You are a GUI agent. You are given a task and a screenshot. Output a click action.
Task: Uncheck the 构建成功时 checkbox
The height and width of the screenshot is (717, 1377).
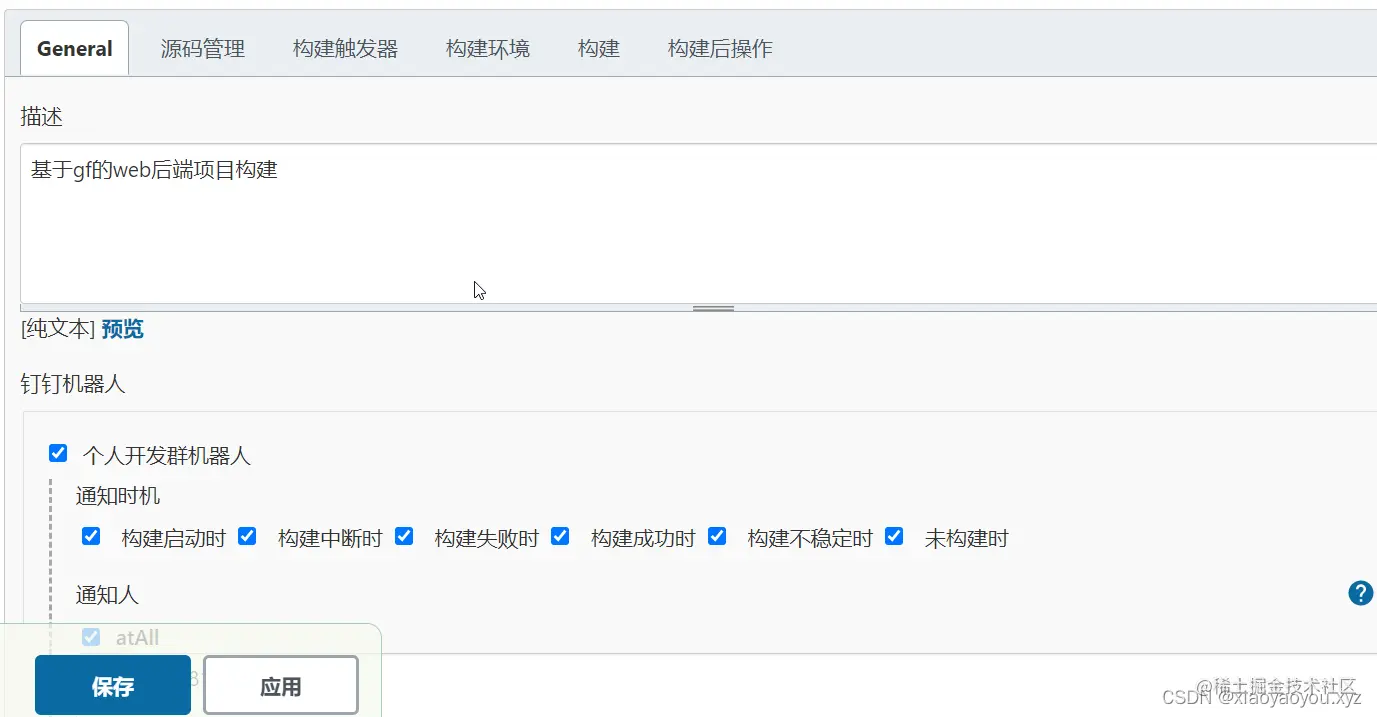560,536
